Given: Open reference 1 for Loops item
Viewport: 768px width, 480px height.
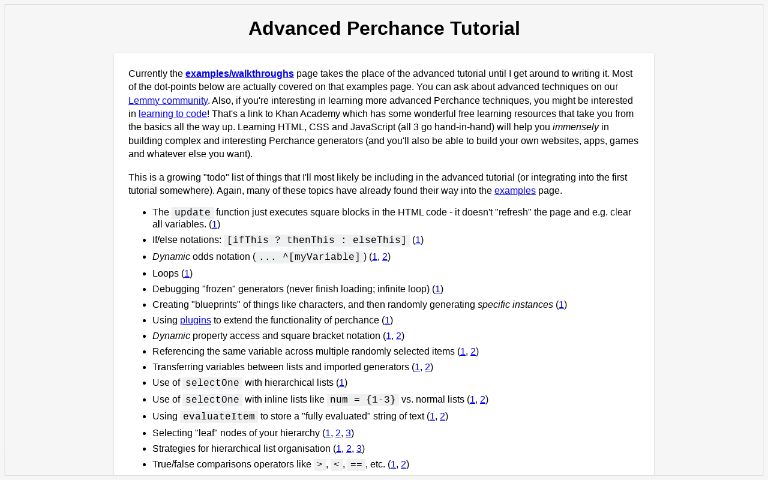Looking at the screenshot, I should coord(187,273).
